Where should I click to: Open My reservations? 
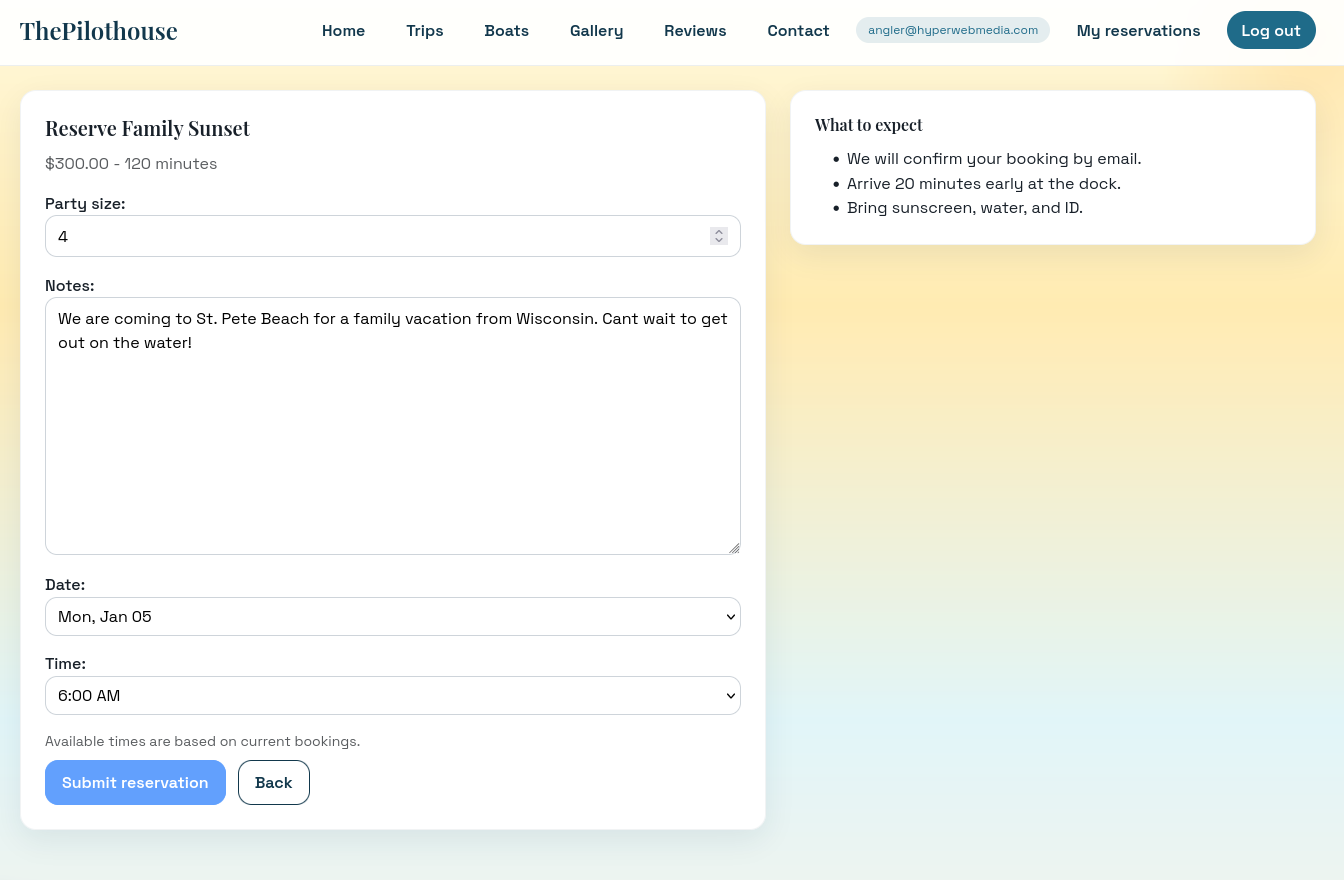1138,30
